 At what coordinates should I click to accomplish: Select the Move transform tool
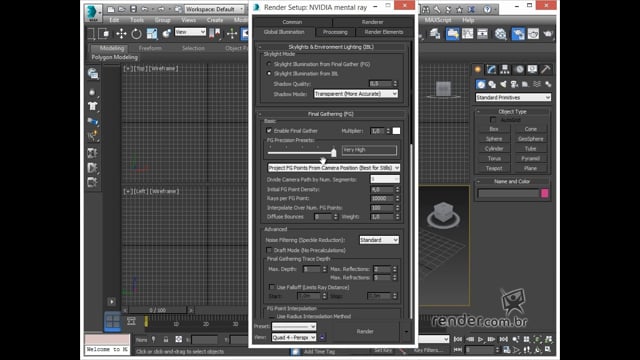pyautogui.click(x=121, y=34)
